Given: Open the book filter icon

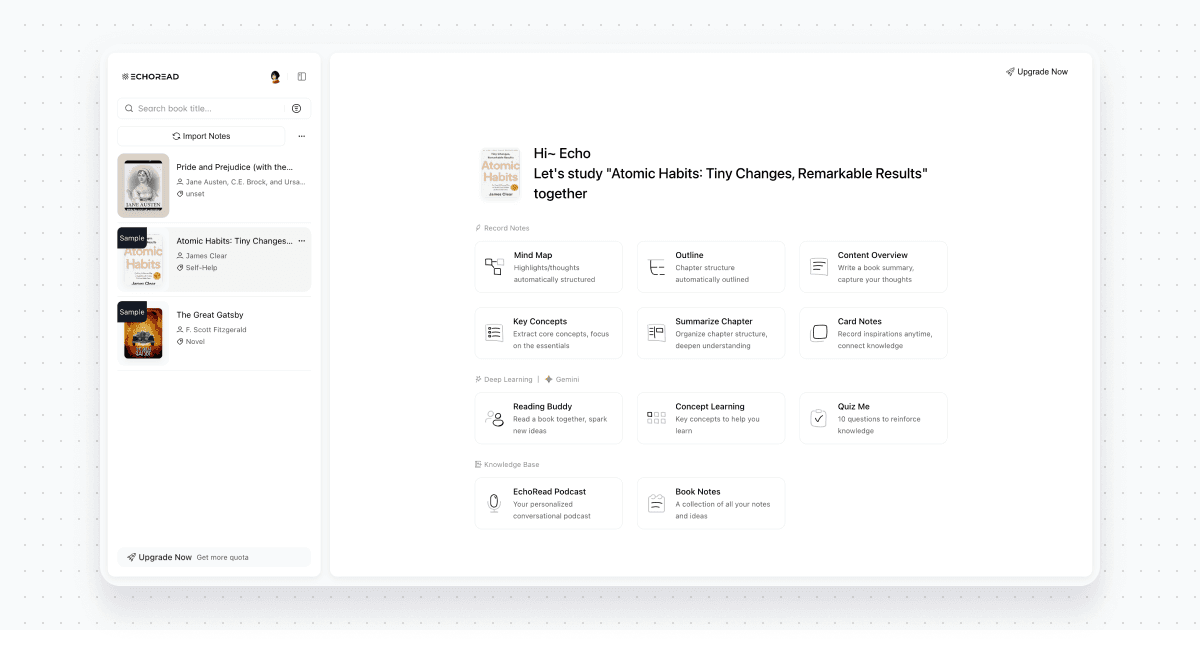Looking at the screenshot, I should [296, 108].
